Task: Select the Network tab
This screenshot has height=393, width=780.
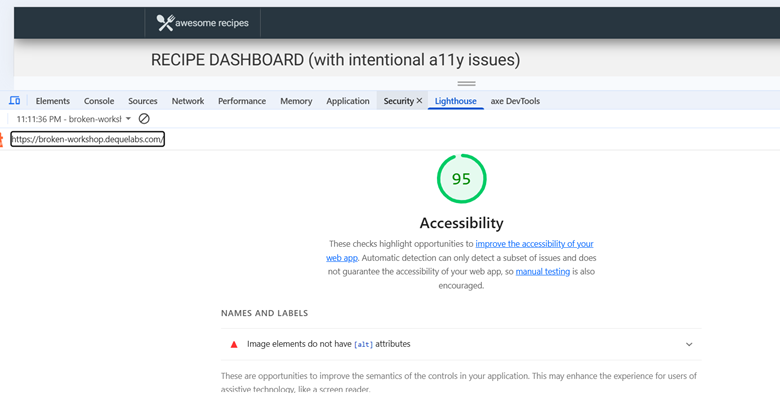Action: [188, 101]
